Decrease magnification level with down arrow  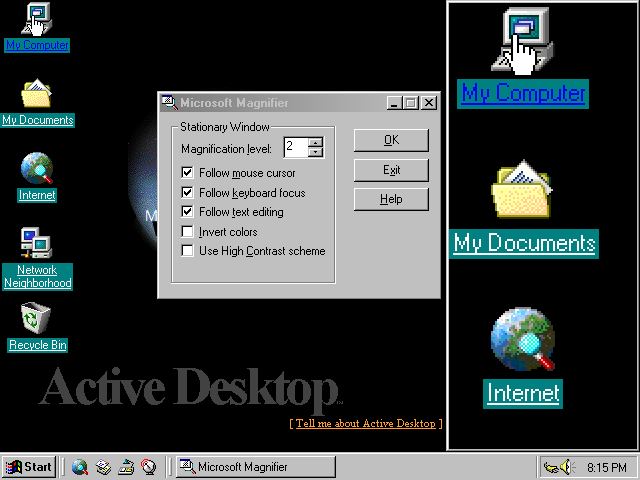point(316,152)
